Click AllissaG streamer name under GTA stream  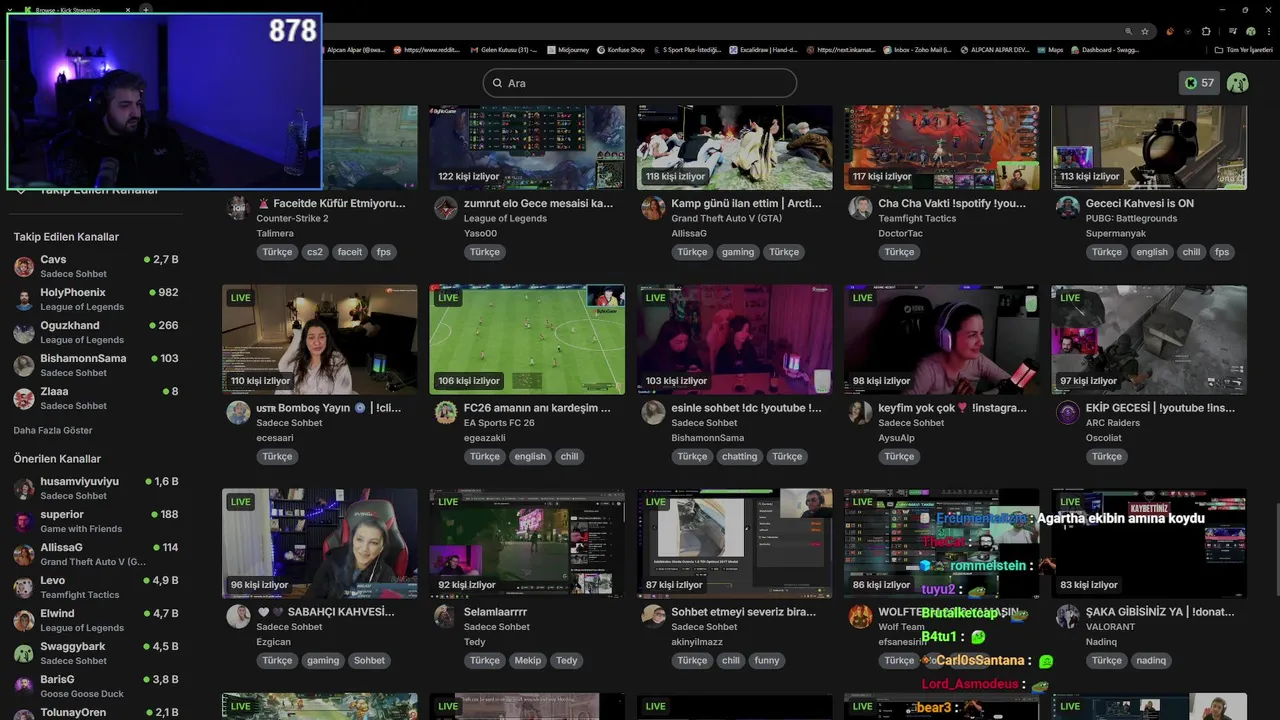point(689,233)
